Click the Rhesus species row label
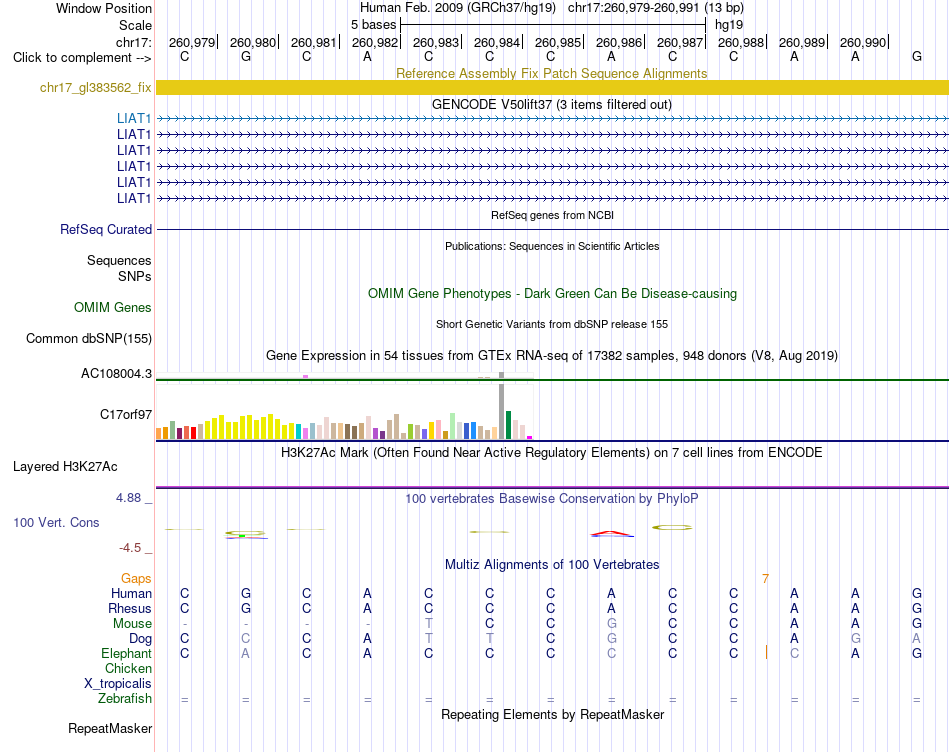The height and width of the screenshot is (752, 950). 130,608
